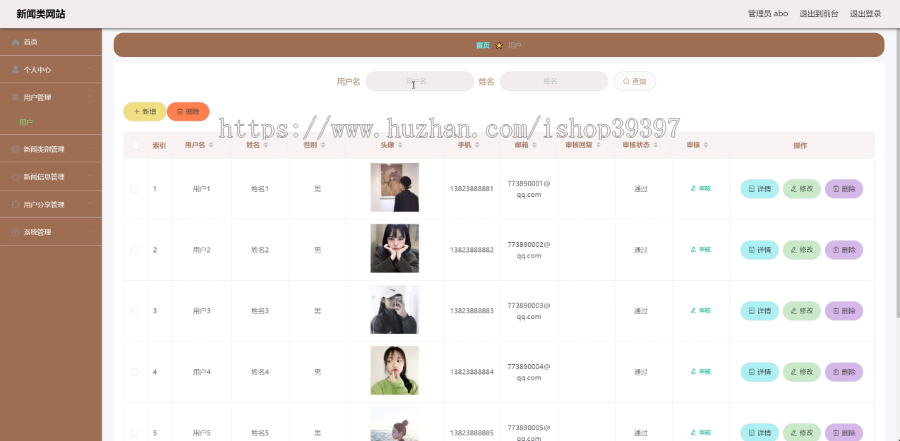Open avatar thumbnail of 用户4
The width and height of the screenshot is (900, 441).
click(x=394, y=370)
